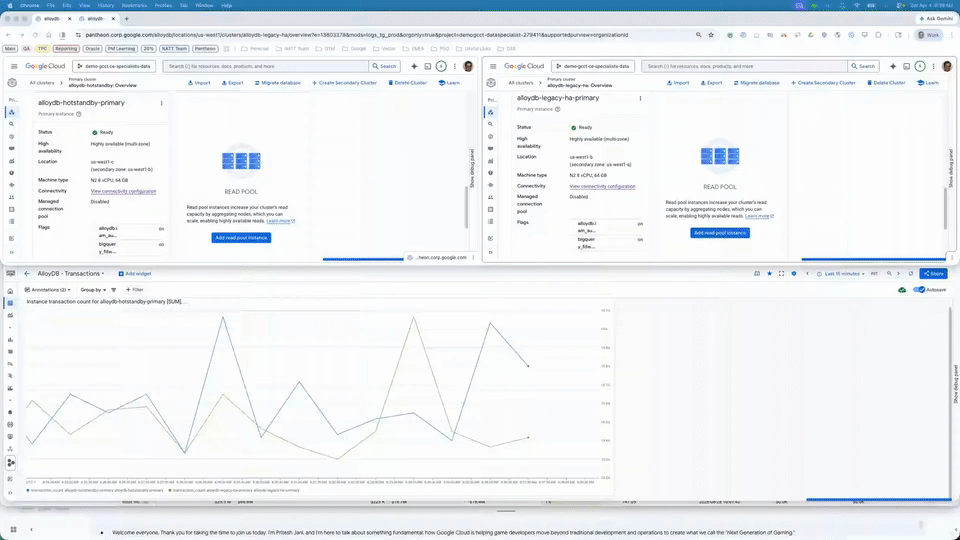The height and width of the screenshot is (540, 960).
Task: Open History menu in macOS menu bar
Action: pos(105,6)
